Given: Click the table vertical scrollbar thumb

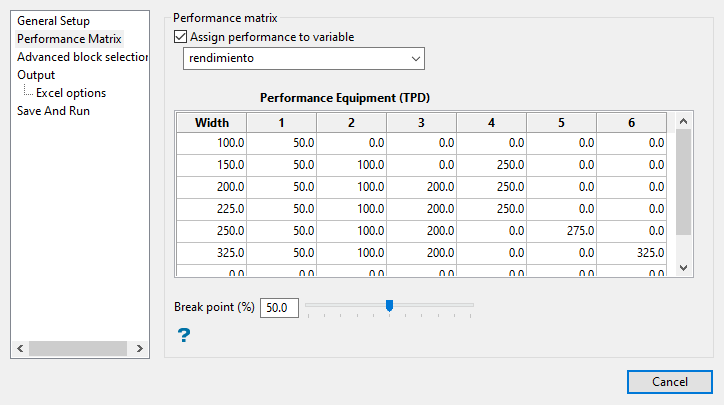Looking at the screenshot, I should [x=684, y=180].
